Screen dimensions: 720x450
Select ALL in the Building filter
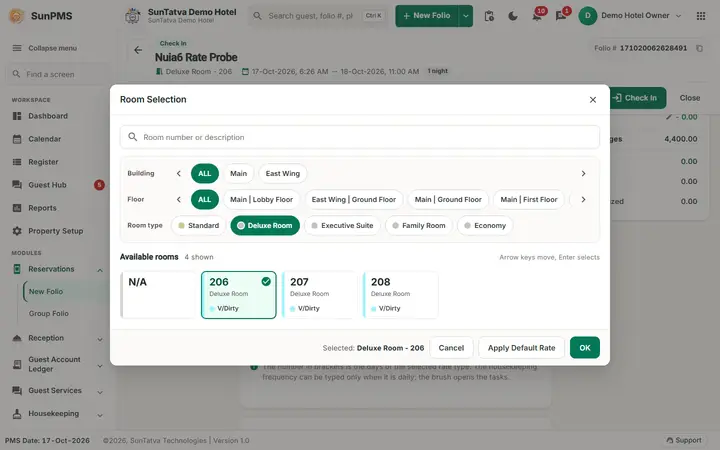coord(205,174)
